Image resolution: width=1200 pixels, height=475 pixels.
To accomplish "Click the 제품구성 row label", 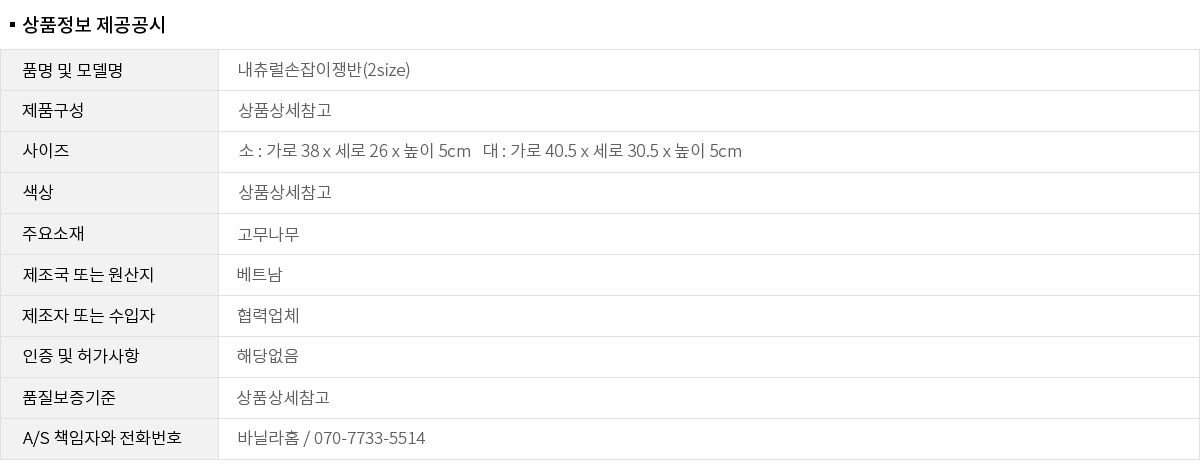I will [x=53, y=111].
